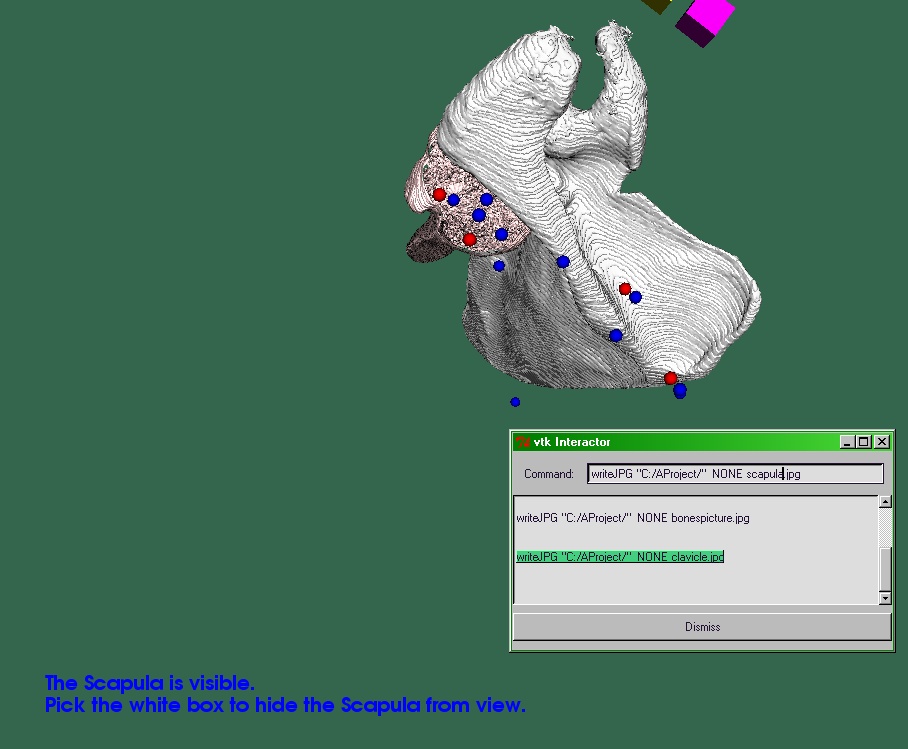Screen dimensions: 908x749
Task: Select the highlighted clavicle.jpg history command
Action: [x=620, y=557]
